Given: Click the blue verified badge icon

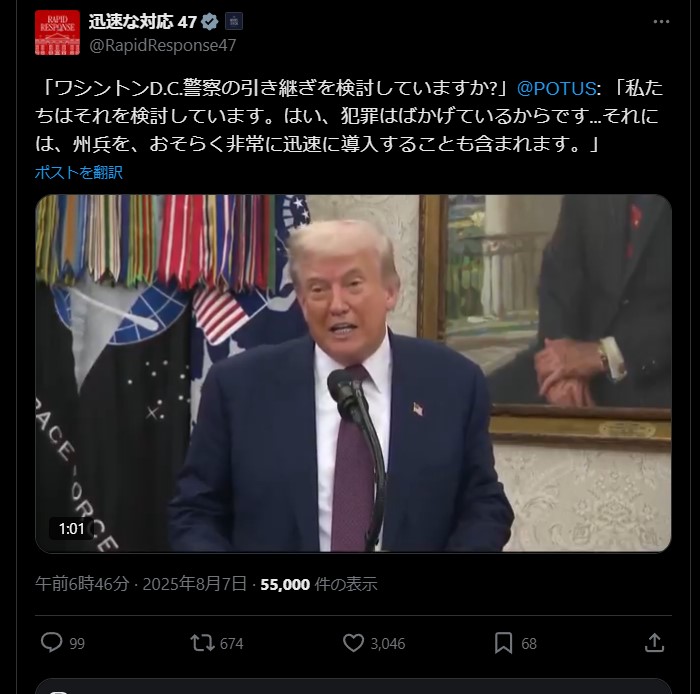Looking at the screenshot, I should point(209,21).
